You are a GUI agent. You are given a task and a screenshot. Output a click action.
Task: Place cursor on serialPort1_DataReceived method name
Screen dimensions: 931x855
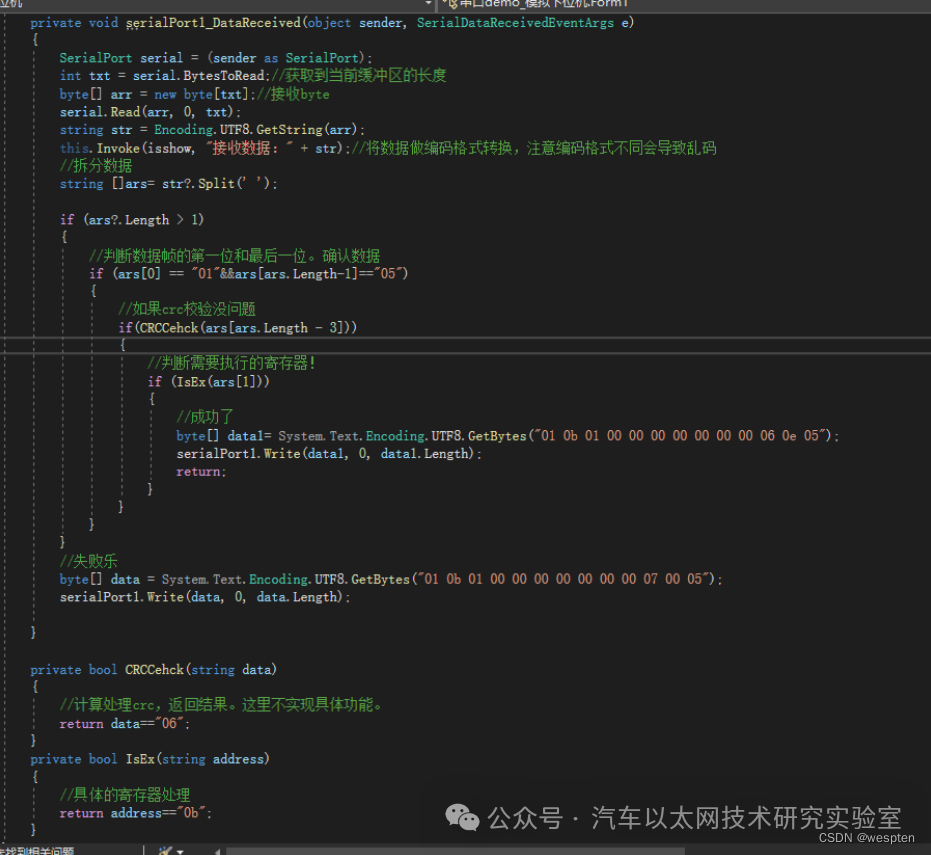213,23
